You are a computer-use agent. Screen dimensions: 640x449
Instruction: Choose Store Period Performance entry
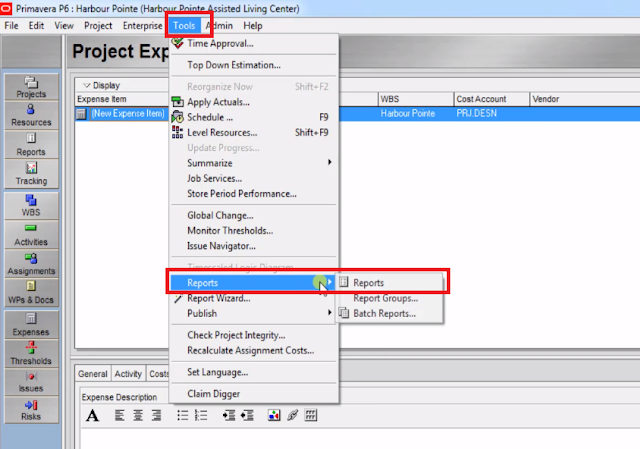point(253,193)
